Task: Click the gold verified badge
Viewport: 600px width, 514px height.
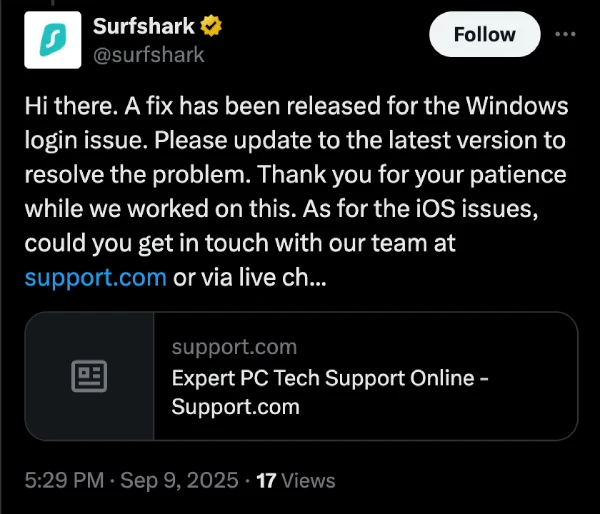Action: pos(211,25)
